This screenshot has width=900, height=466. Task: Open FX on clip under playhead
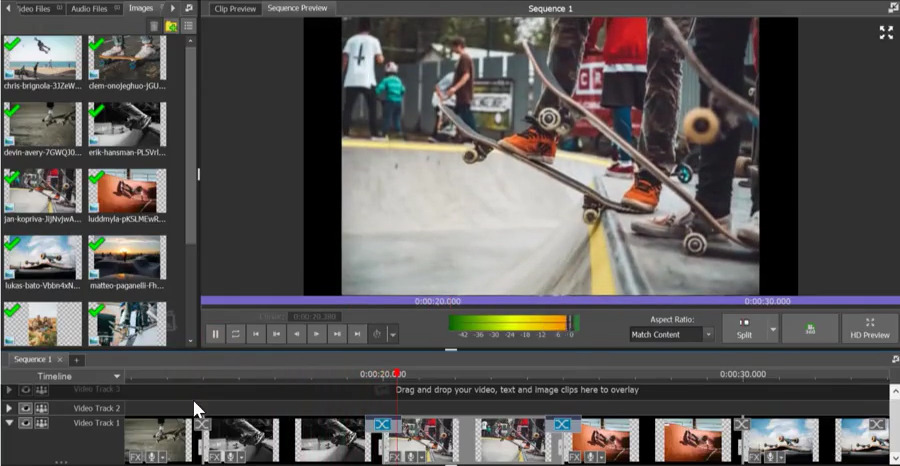(394, 457)
